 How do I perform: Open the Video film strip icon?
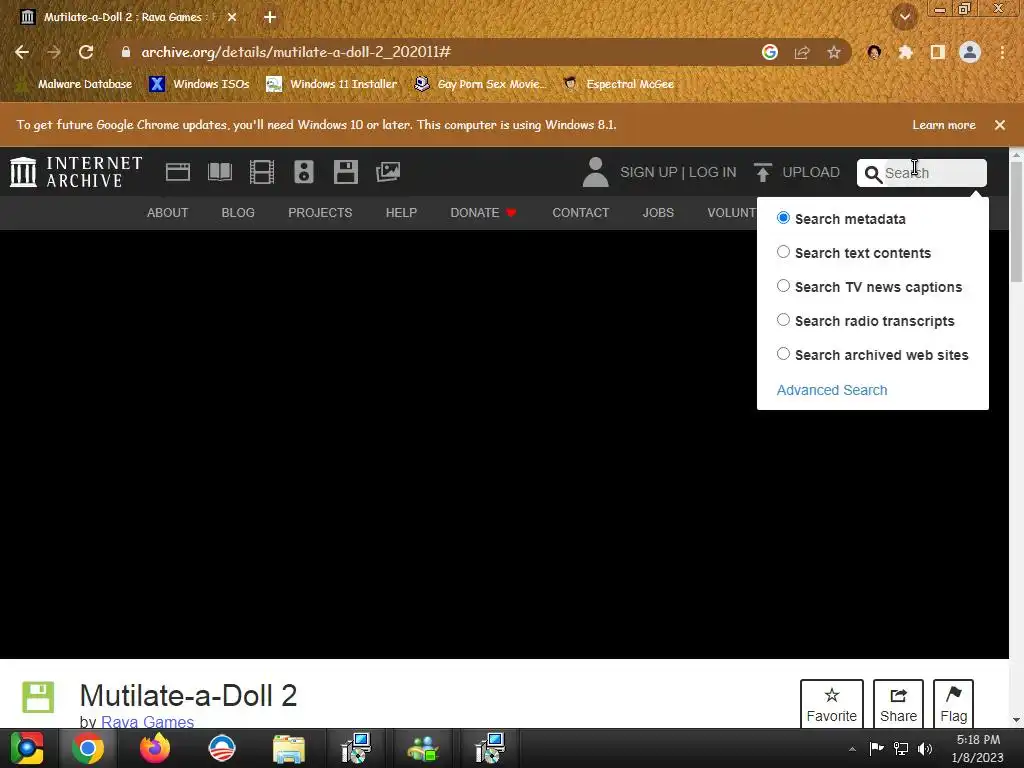(262, 172)
